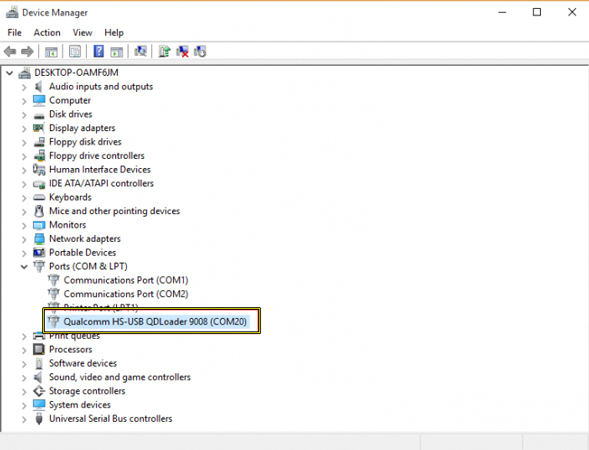
Task: Click the Universal Serial Bus controllers icon
Action: point(39,418)
